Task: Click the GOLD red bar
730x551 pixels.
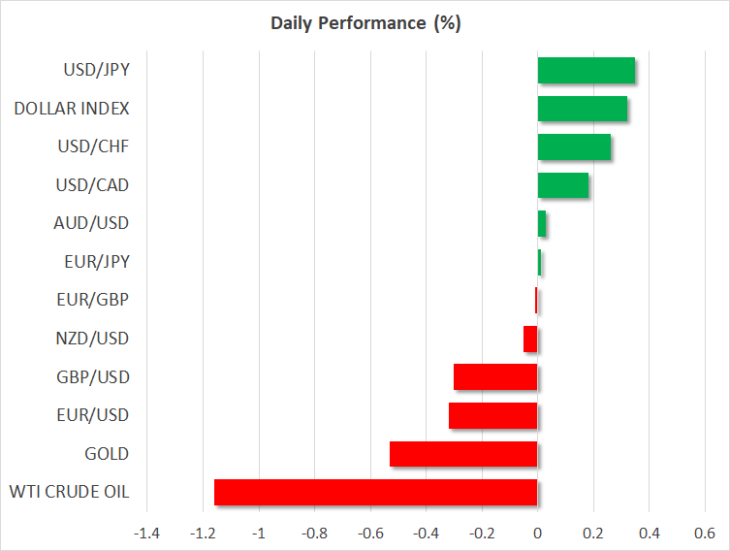Action: [463, 454]
